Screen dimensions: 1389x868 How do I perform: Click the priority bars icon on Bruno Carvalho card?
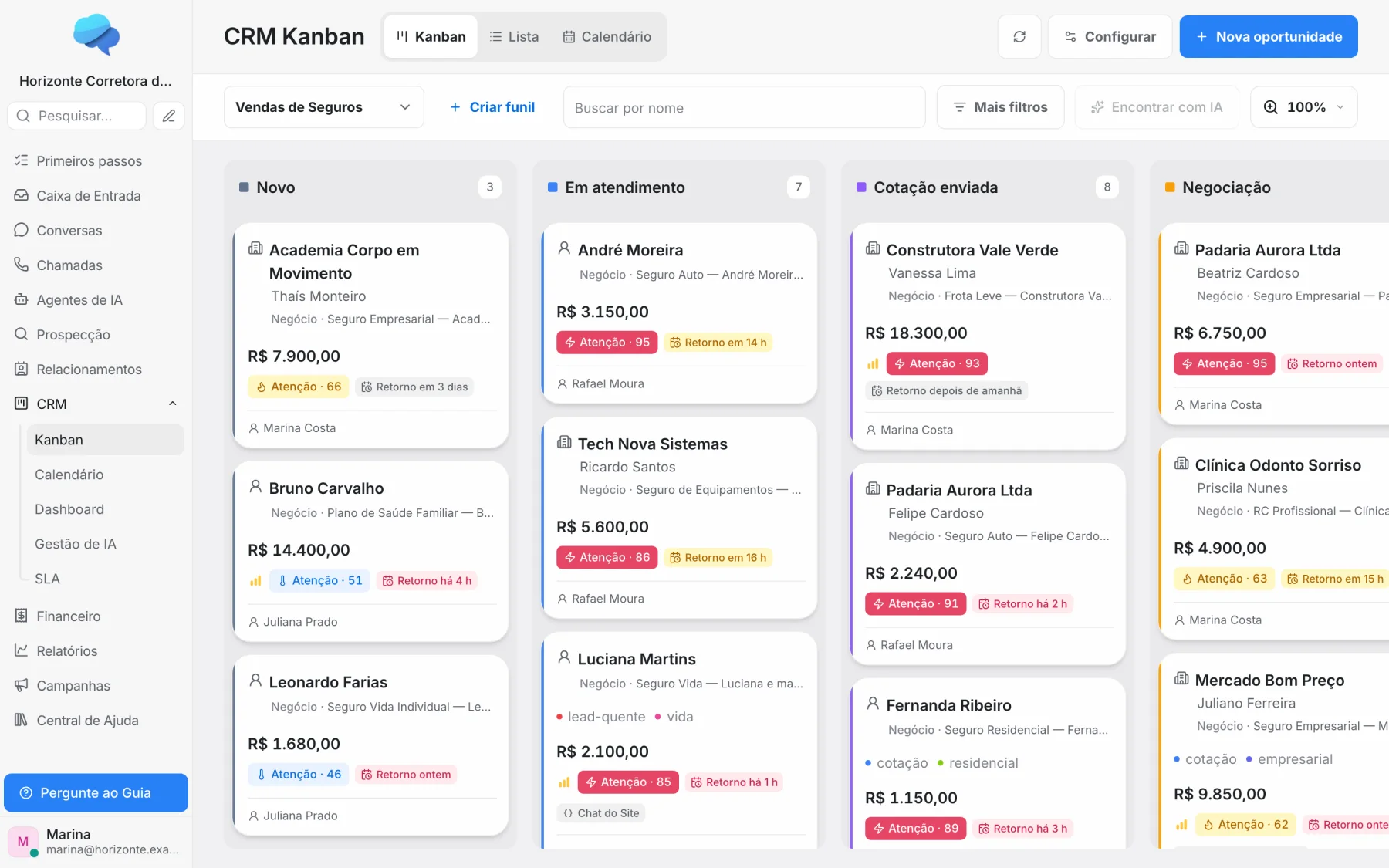[x=255, y=580]
